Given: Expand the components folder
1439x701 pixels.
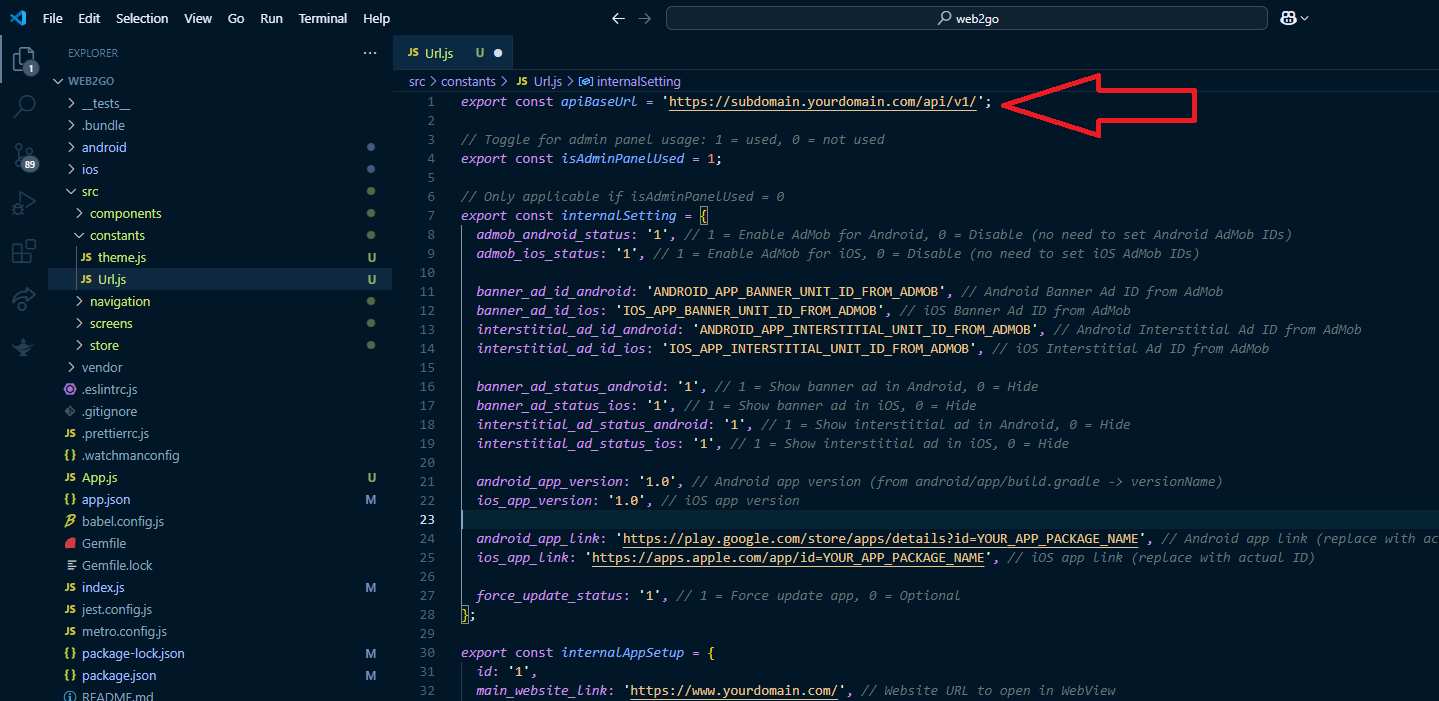Looking at the screenshot, I should pos(125,213).
